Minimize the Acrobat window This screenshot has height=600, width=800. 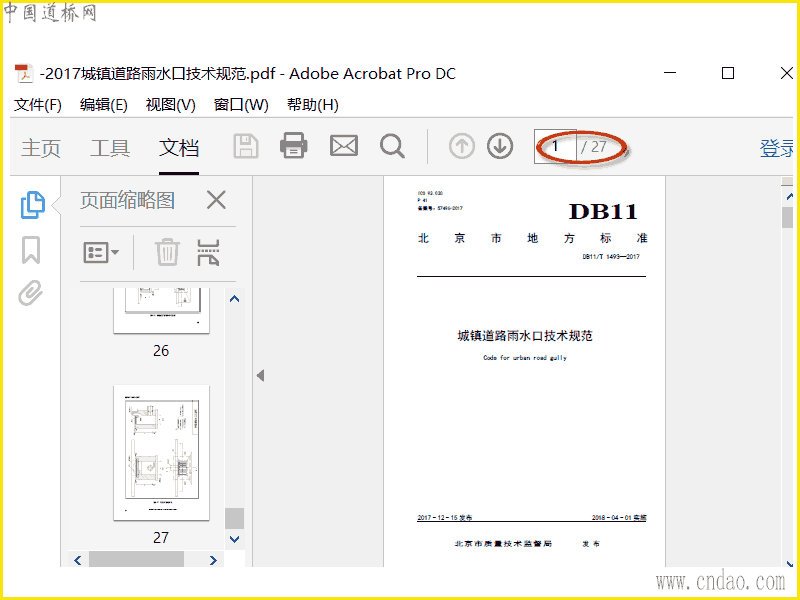670,73
